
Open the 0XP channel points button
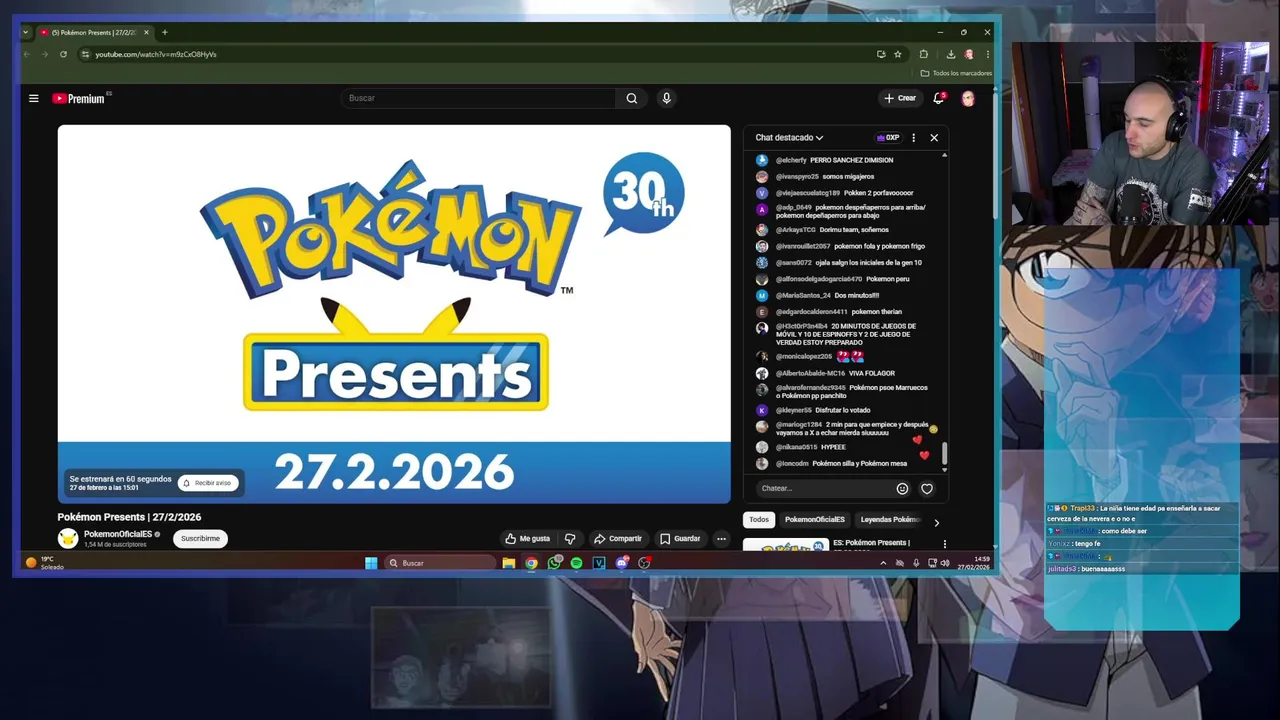pos(888,138)
